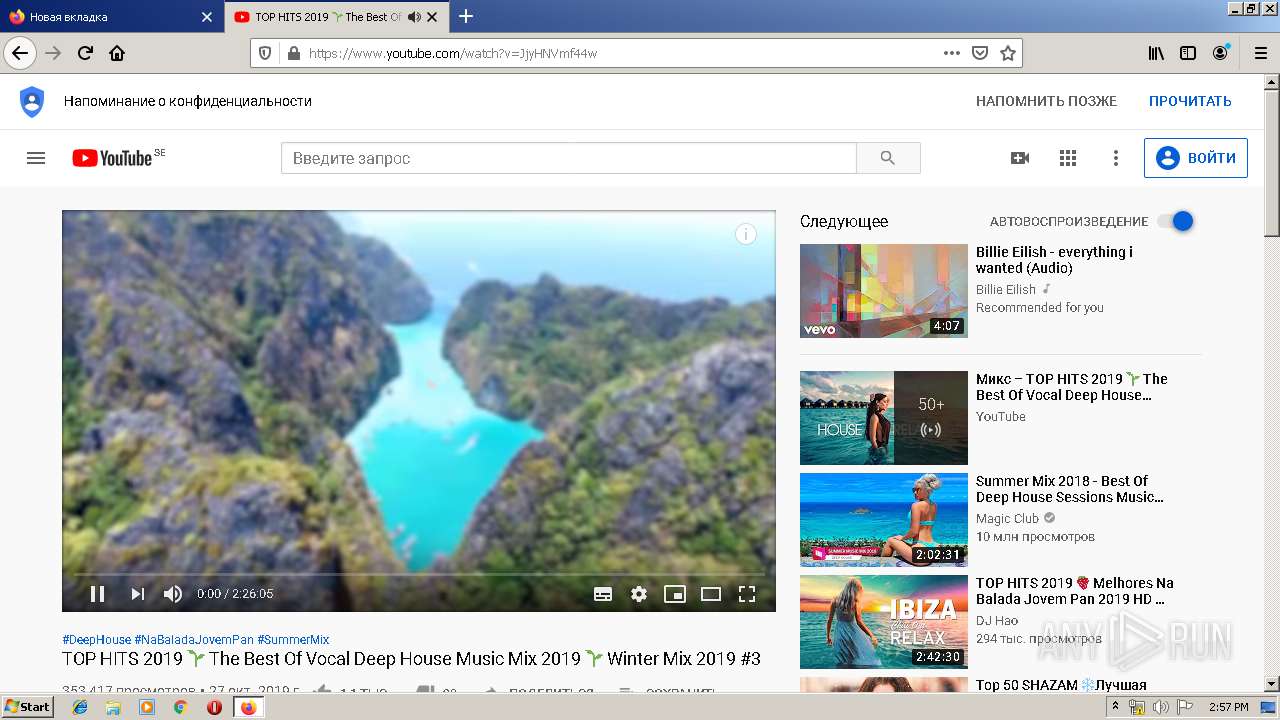Open YouTube hamburger guide menu
The width and height of the screenshot is (1280, 720).
click(36, 158)
